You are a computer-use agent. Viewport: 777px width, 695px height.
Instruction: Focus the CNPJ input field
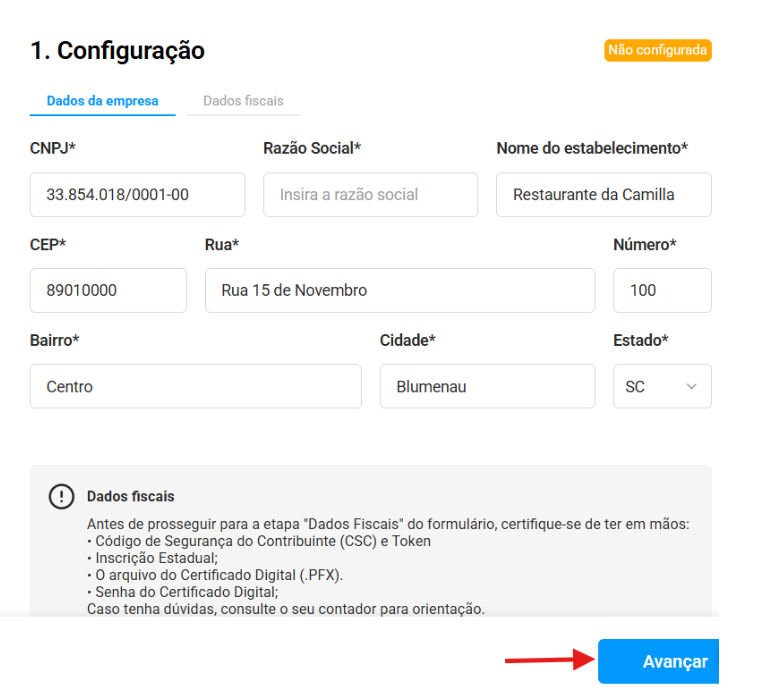pyautogui.click(x=137, y=195)
